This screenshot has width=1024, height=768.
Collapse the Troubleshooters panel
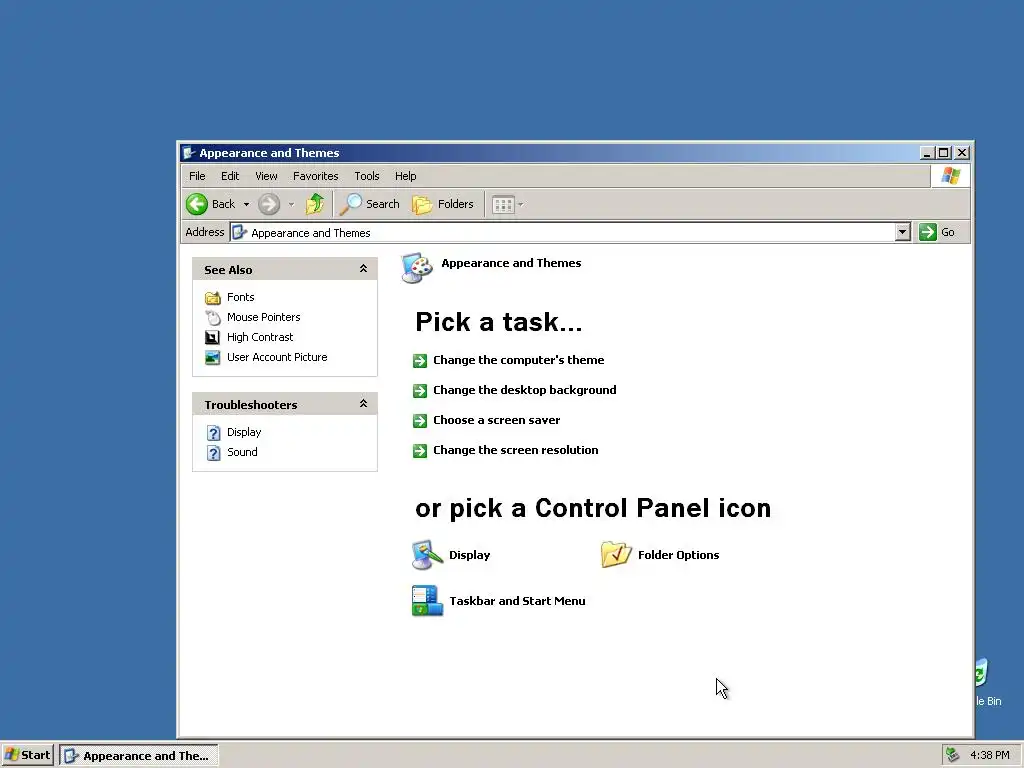point(363,404)
